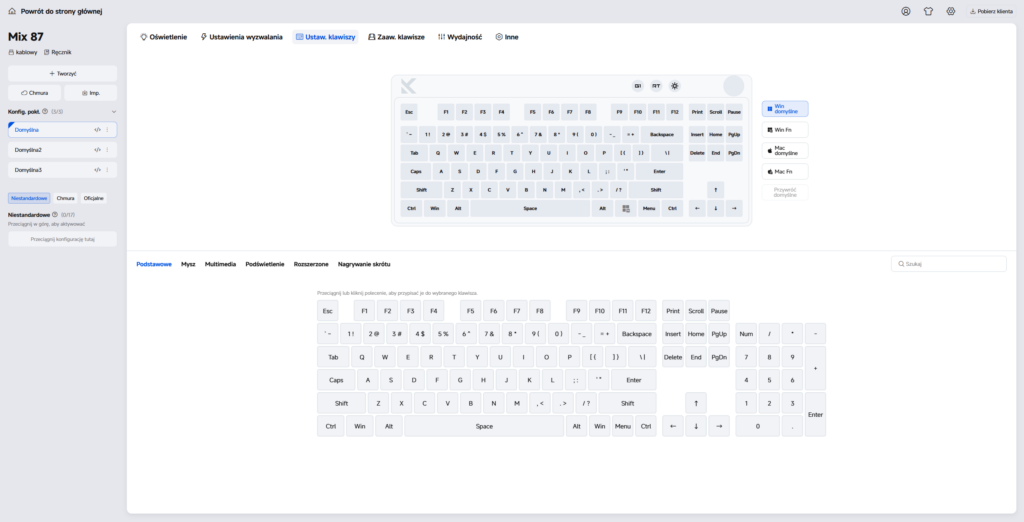
Task: Select the Domyślna3 configuration
Action: pos(63,170)
